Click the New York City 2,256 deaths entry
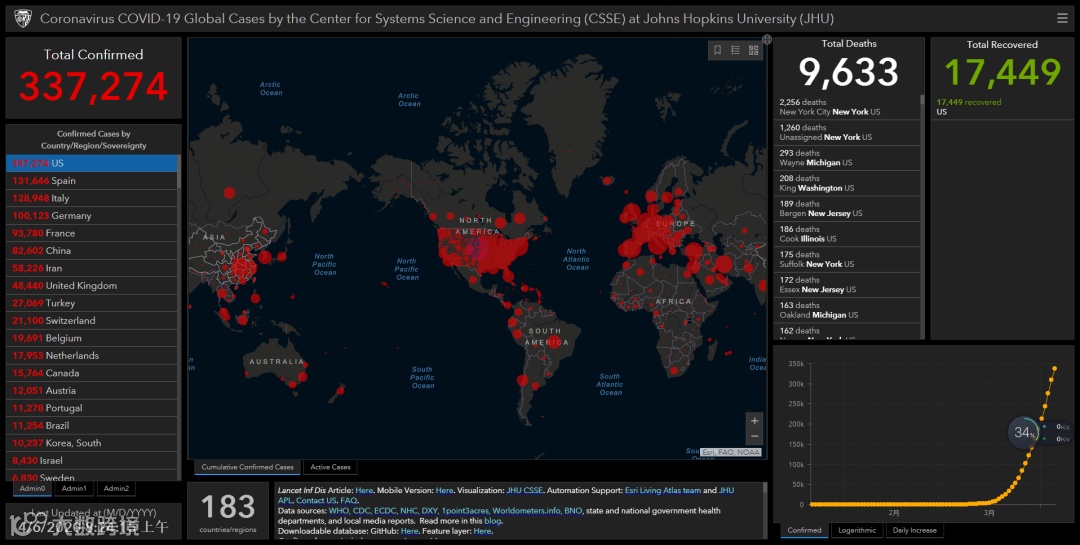Viewport: 1080px width, 545px height. (847, 107)
